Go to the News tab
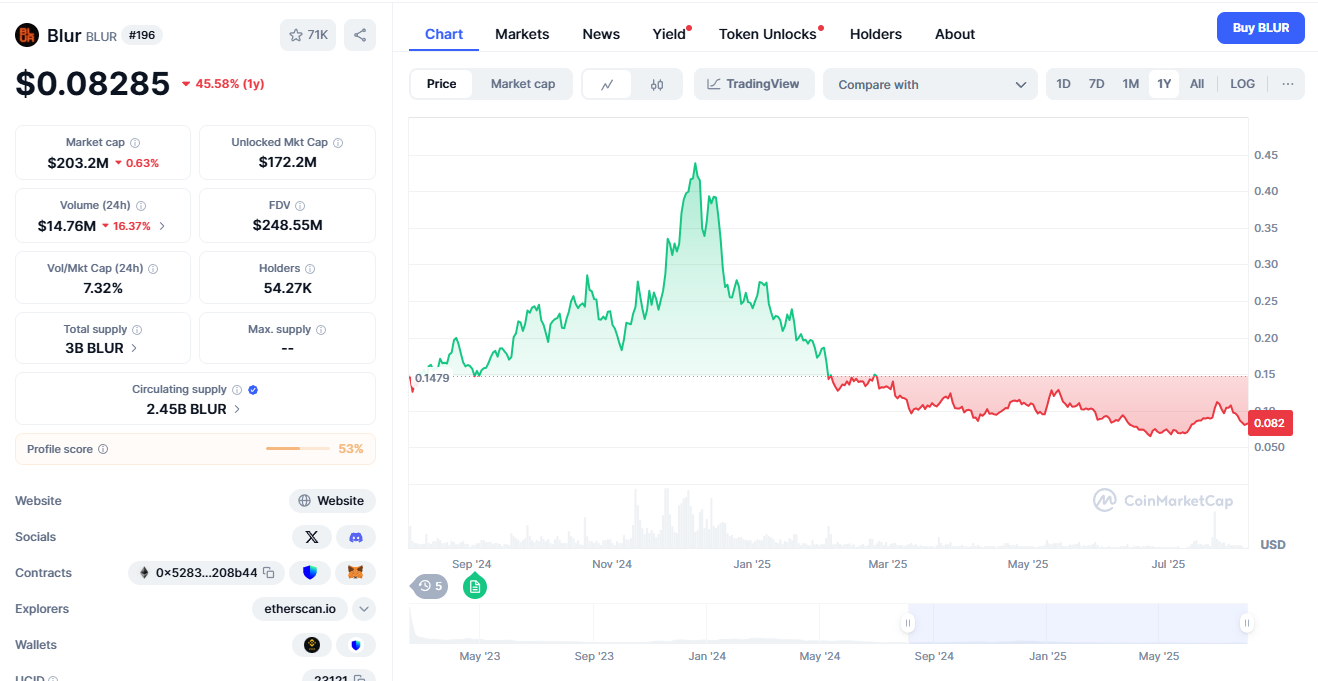Screen dimensions: 1318x681 [x=601, y=34]
